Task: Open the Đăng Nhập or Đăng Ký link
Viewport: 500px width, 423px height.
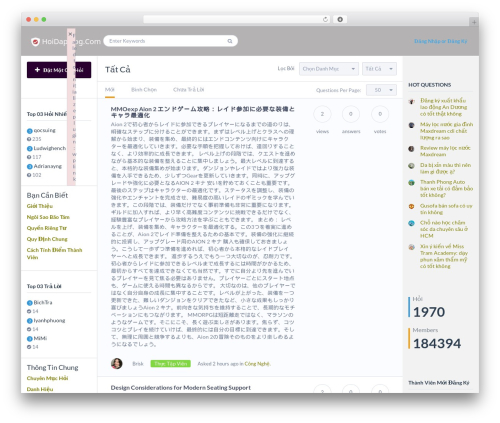Action: (x=440, y=41)
